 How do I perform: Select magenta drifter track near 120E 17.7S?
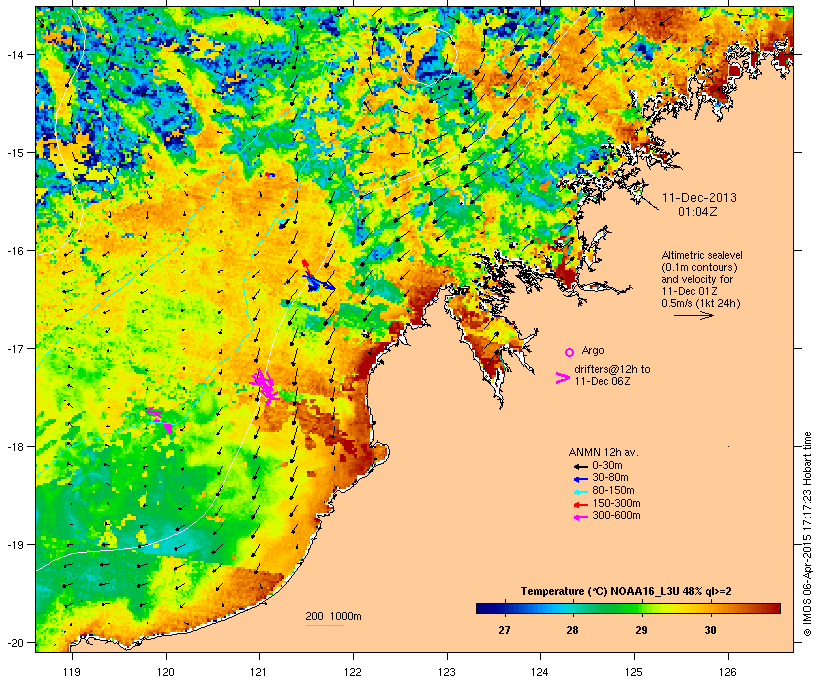[160, 420]
